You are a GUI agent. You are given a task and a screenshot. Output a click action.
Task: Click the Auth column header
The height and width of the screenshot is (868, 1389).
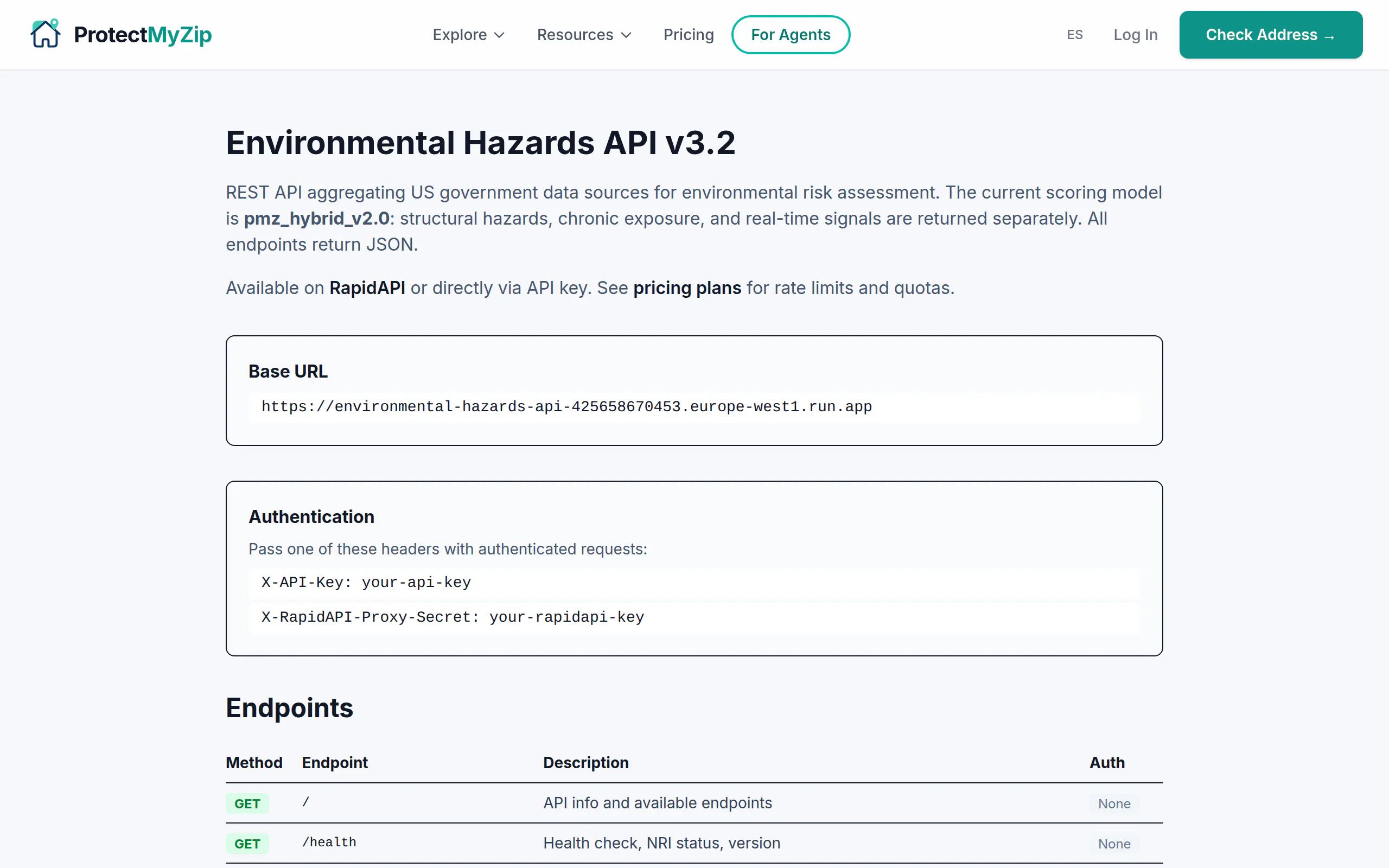tap(1107, 762)
